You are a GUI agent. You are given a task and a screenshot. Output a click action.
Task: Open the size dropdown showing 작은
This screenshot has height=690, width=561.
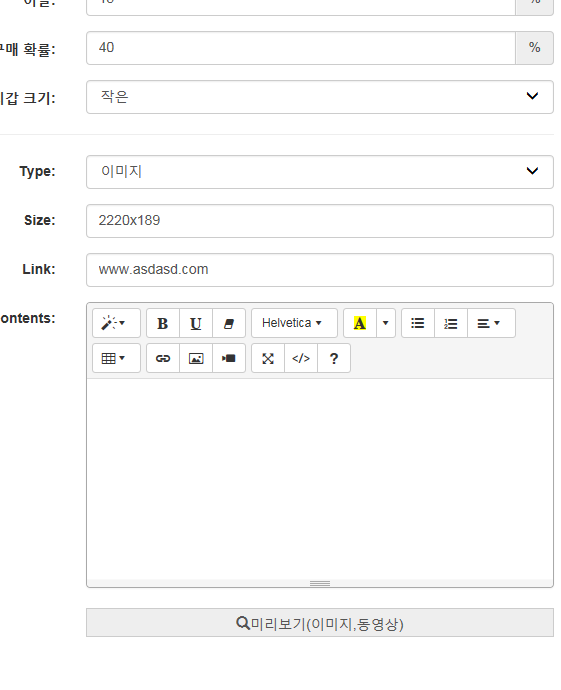click(x=320, y=97)
